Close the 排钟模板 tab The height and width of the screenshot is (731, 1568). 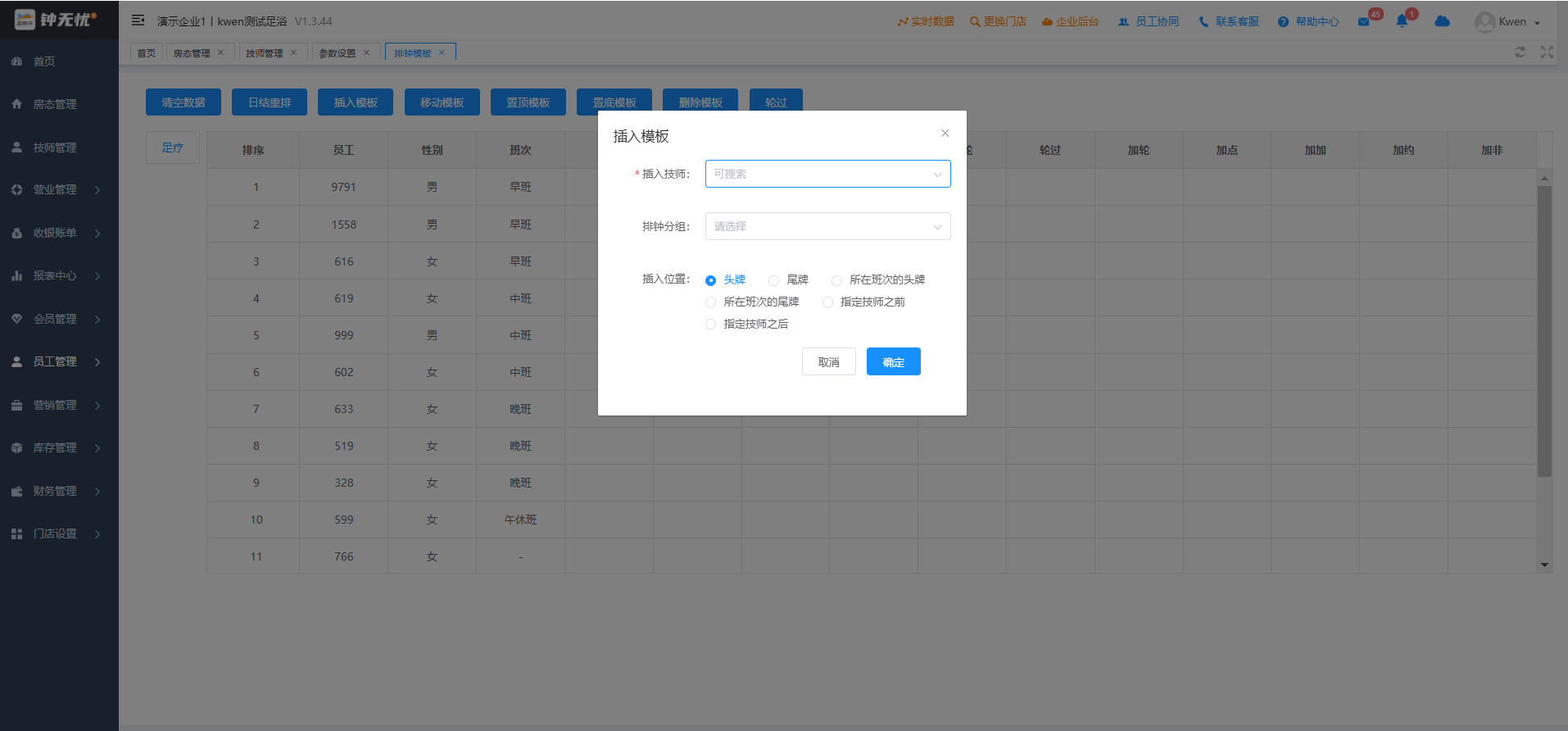(x=442, y=52)
